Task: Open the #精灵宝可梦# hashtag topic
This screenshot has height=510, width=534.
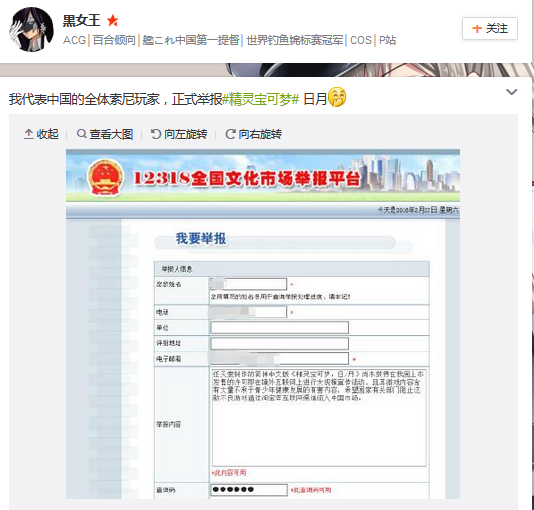Action: point(260,99)
